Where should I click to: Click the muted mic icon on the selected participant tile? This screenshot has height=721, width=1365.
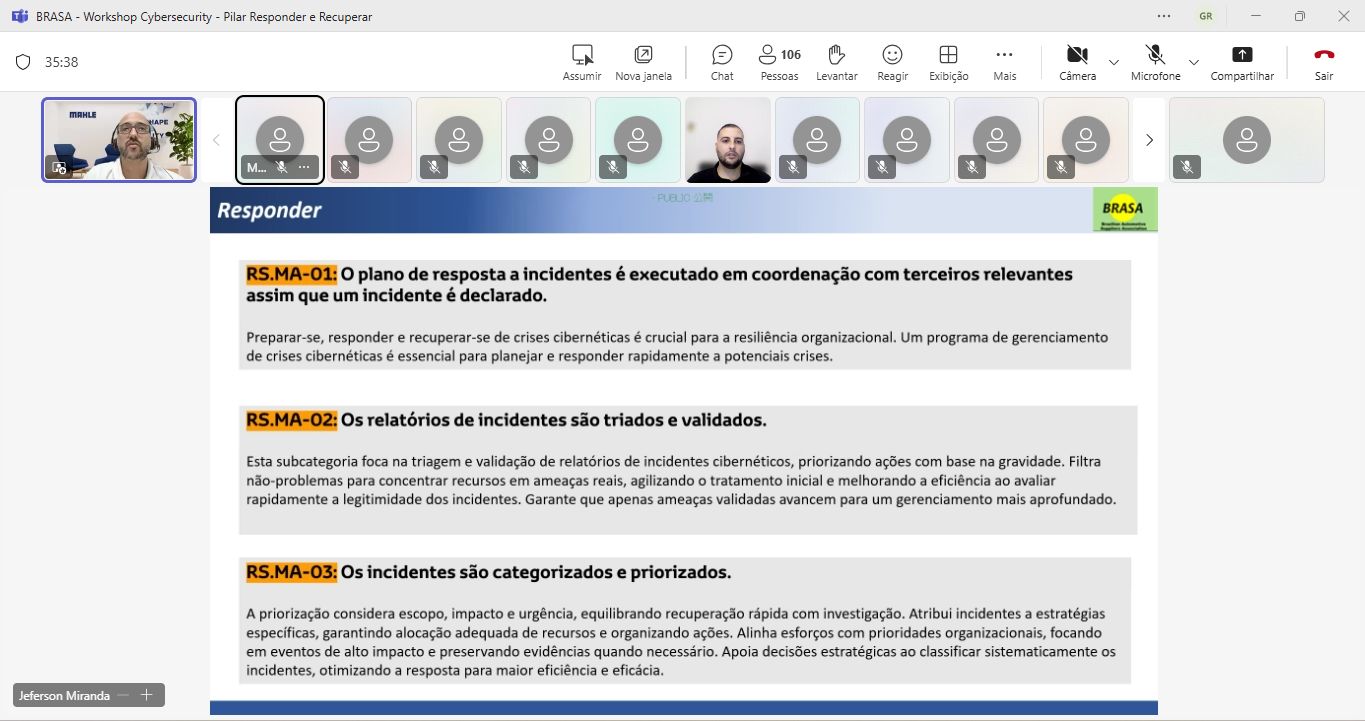pos(282,167)
